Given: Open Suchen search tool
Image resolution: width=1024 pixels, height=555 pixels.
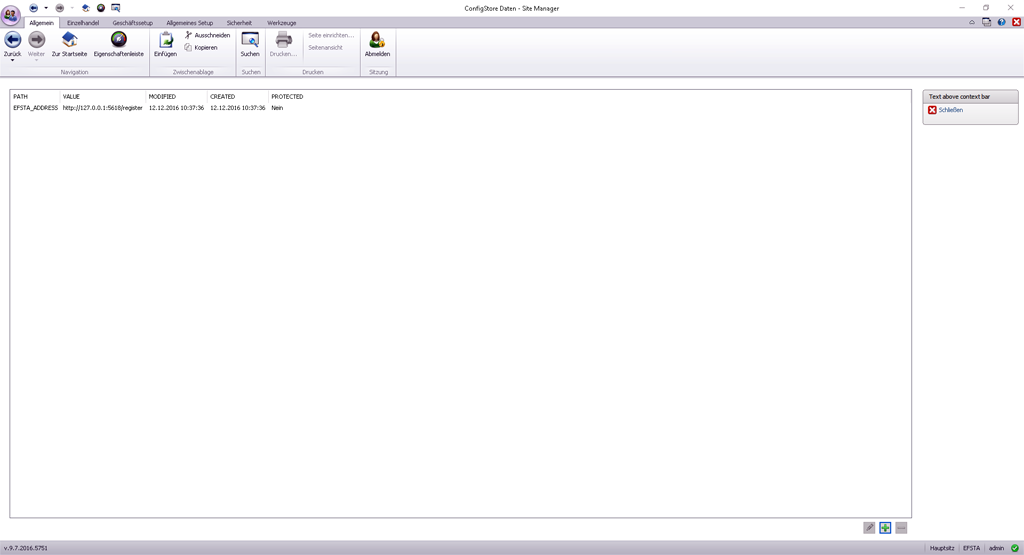Looking at the screenshot, I should (x=250, y=41).
